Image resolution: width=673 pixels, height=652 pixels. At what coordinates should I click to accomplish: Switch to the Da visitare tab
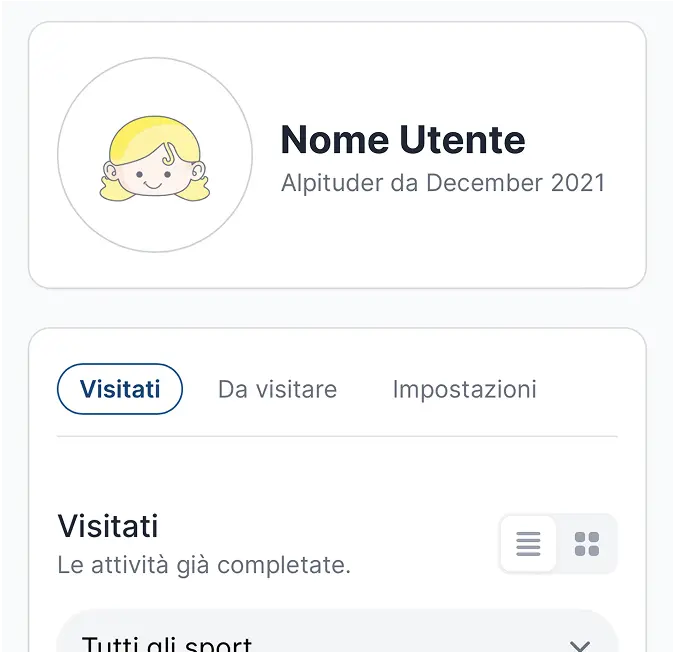click(x=277, y=389)
